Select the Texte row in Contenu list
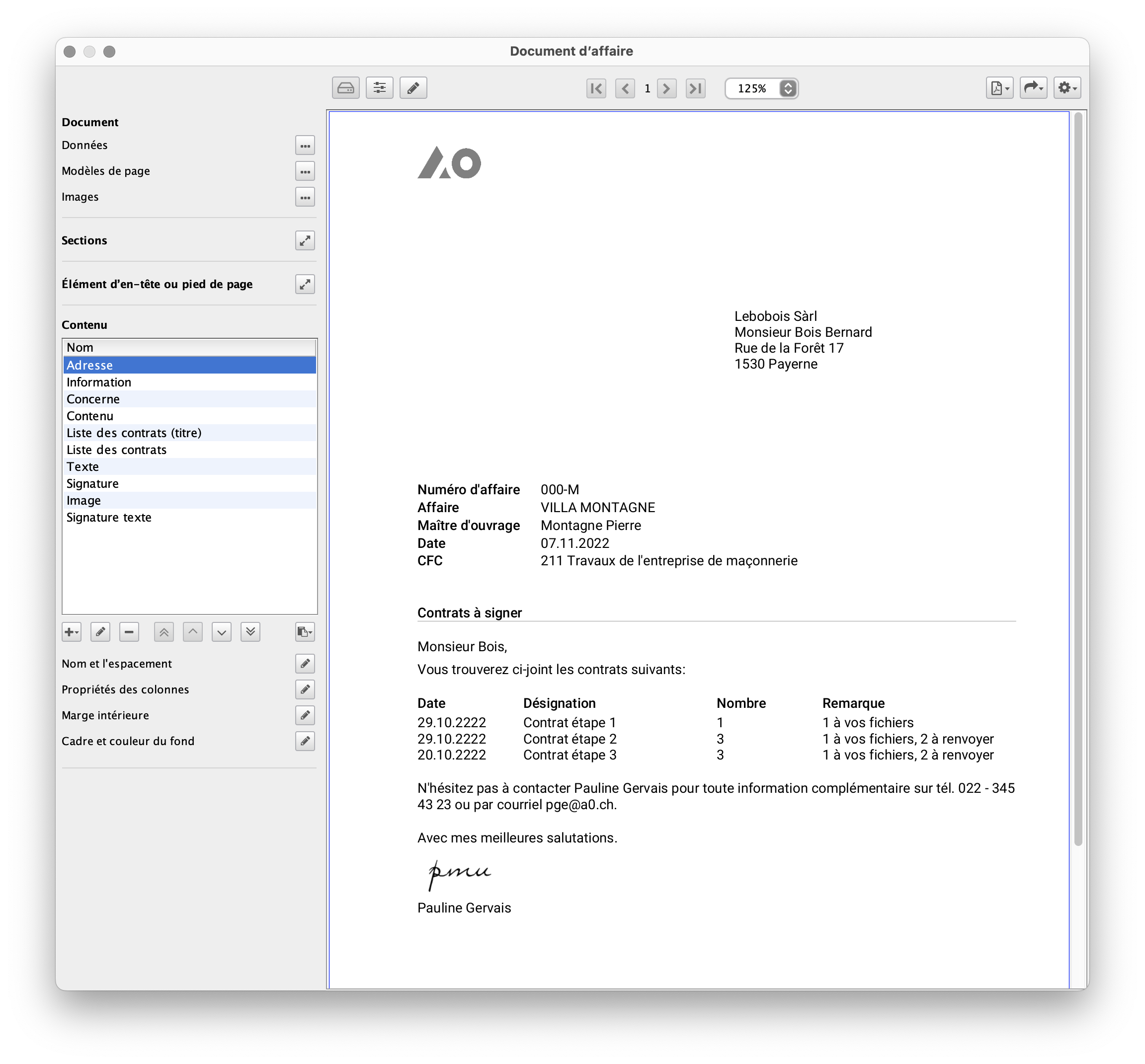This screenshot has height=1064, width=1145. point(189,467)
